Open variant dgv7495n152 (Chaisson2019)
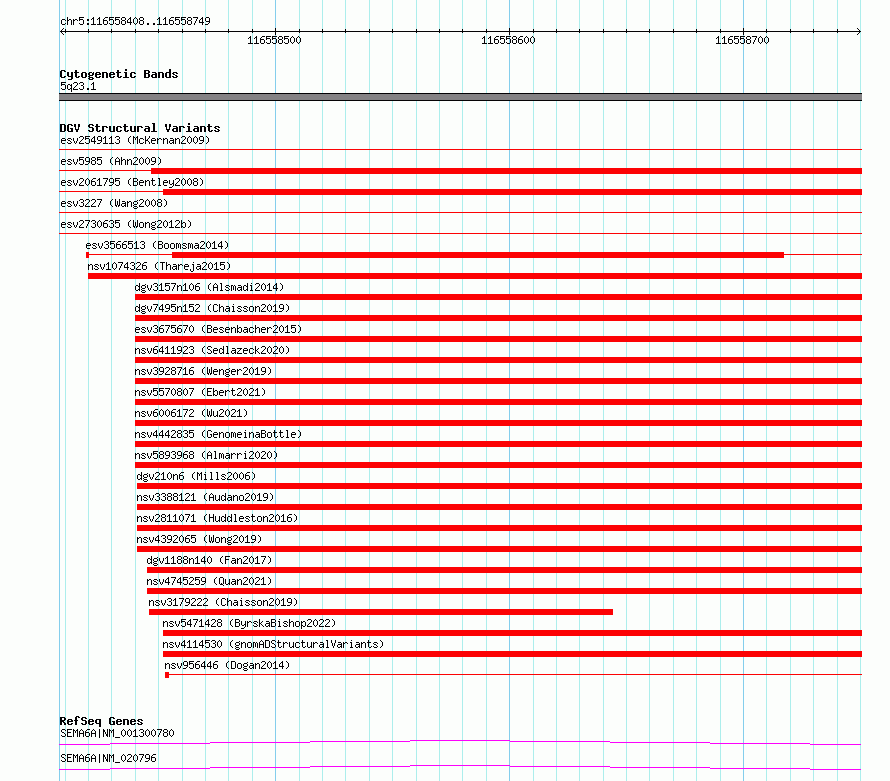This screenshot has width=890, height=781. pyautogui.click(x=212, y=308)
